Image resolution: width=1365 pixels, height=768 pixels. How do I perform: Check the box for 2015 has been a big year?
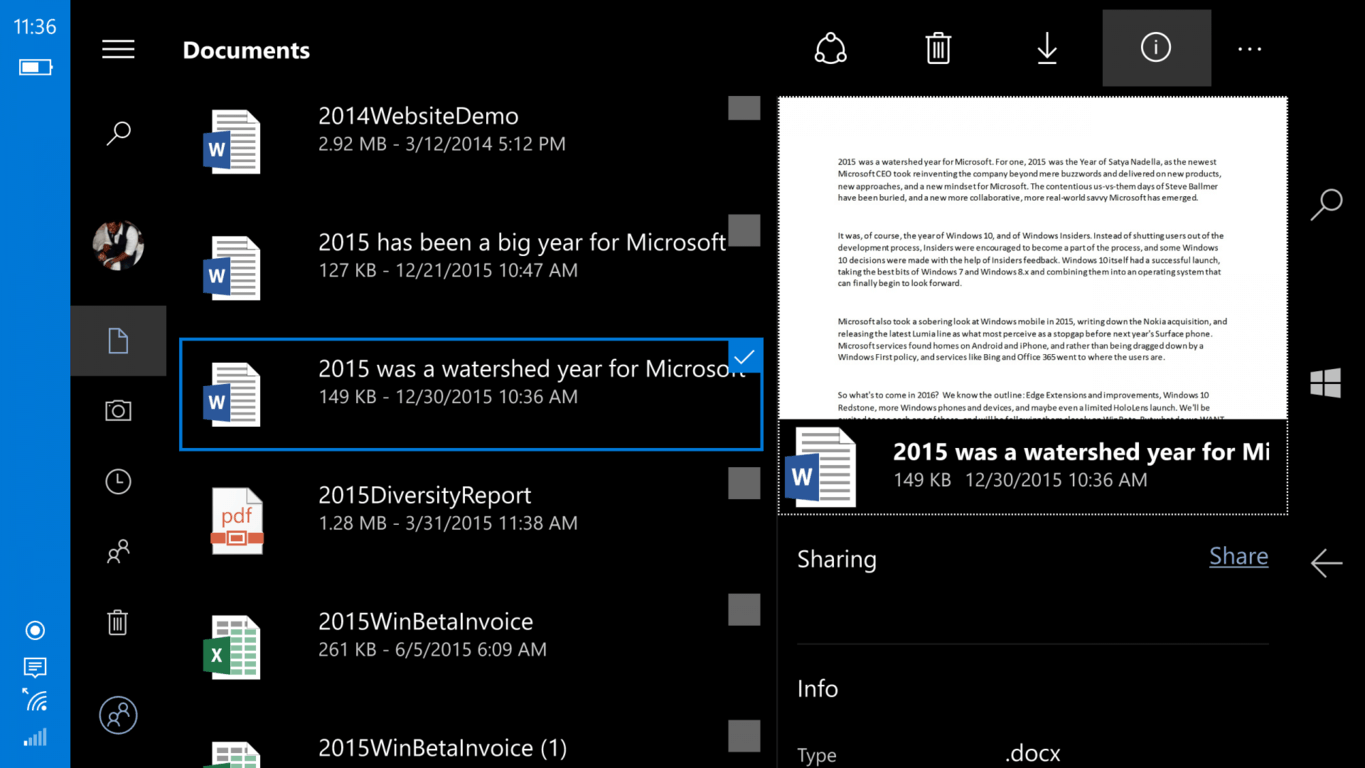pos(744,230)
